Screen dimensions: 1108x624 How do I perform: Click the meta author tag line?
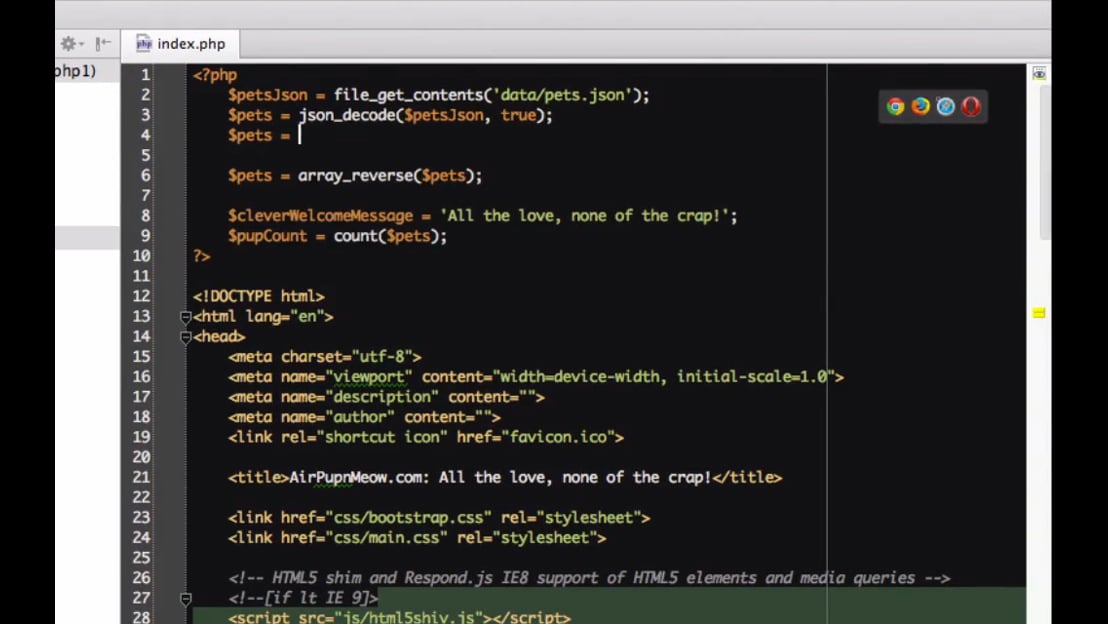(364, 418)
